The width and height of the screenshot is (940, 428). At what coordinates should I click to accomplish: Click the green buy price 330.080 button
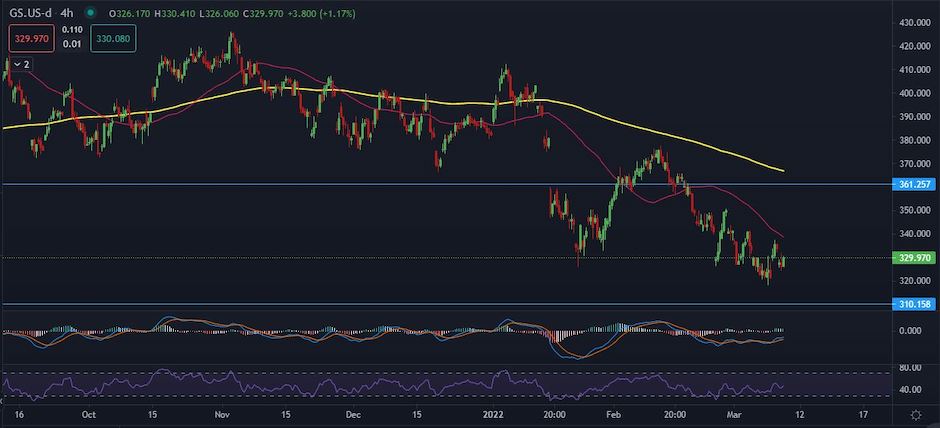pyautogui.click(x=112, y=39)
